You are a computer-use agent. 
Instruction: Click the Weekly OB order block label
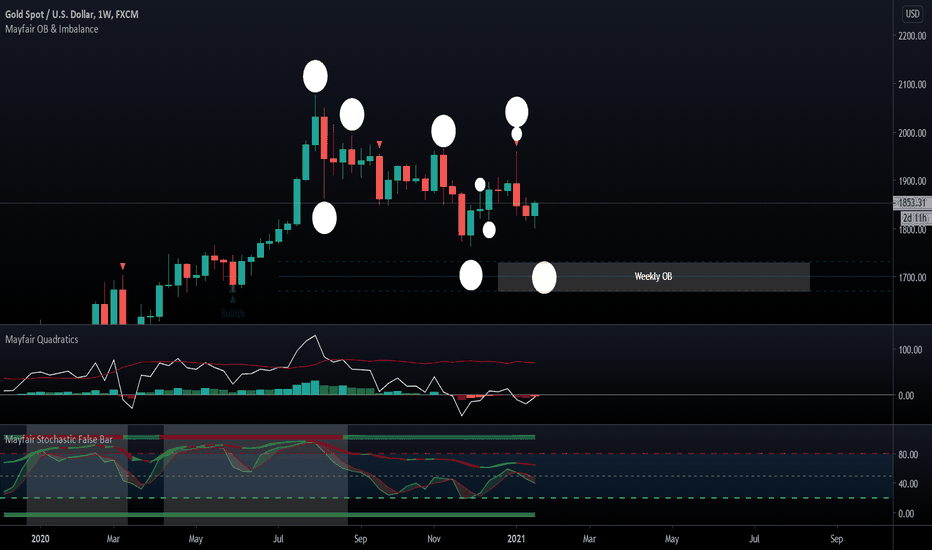(x=653, y=276)
